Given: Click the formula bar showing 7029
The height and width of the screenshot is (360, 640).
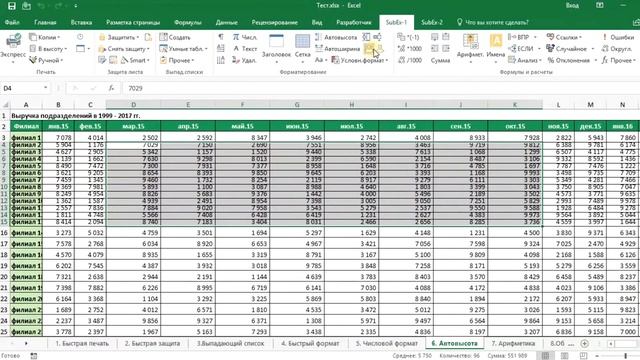Looking at the screenshot, I should pos(380,88).
